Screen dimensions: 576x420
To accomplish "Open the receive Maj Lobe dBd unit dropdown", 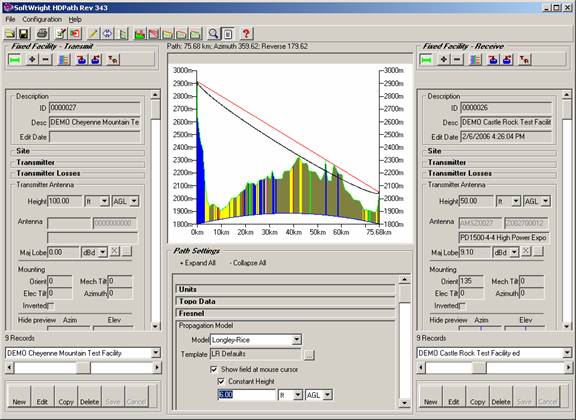I will click(514, 252).
